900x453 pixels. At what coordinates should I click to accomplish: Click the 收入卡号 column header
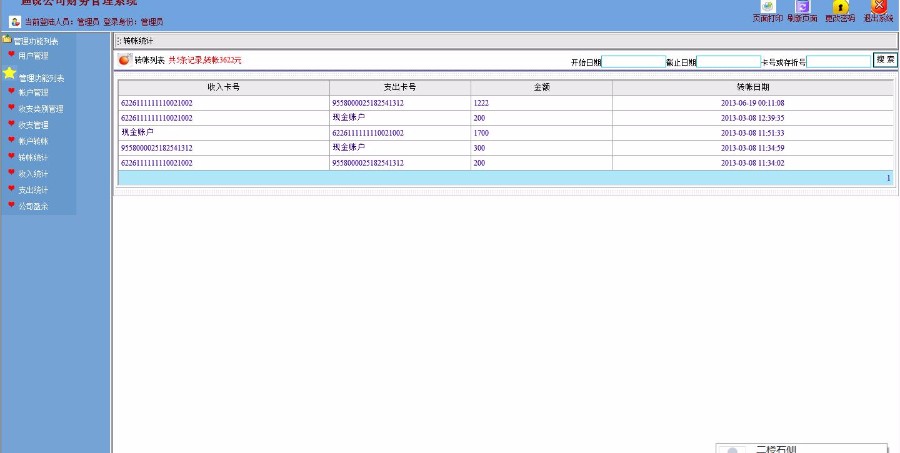point(224,88)
